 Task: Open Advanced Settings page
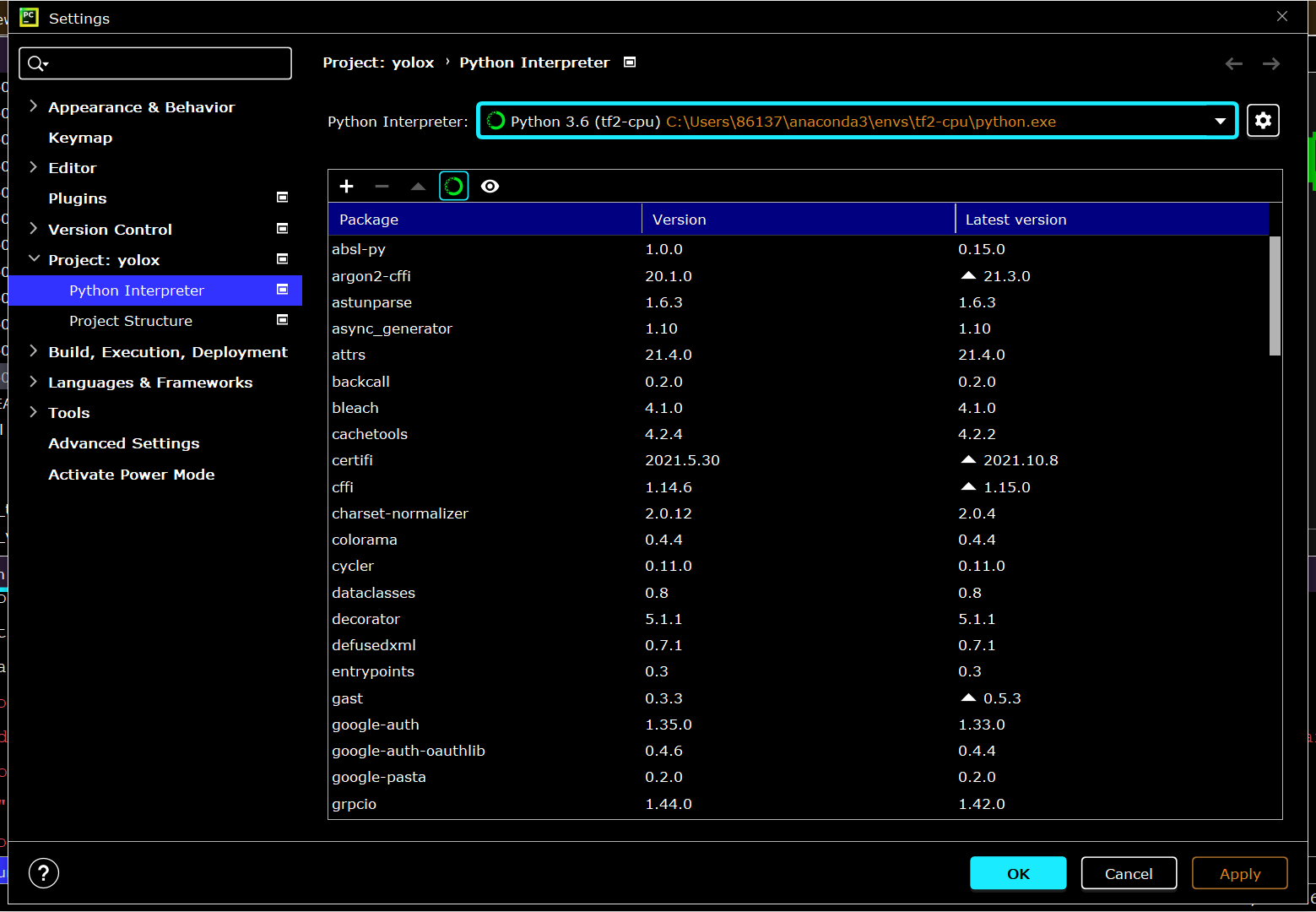(124, 443)
